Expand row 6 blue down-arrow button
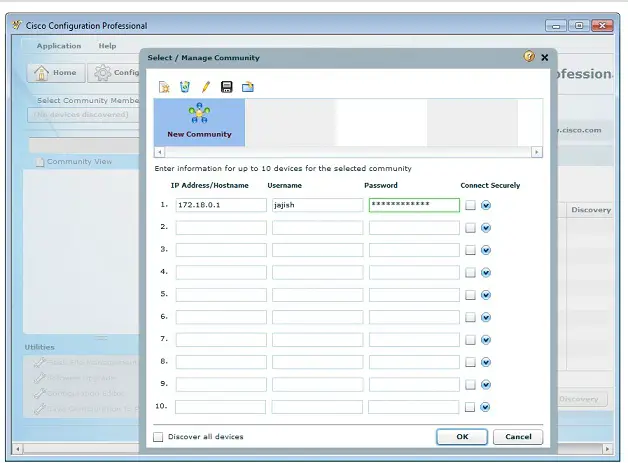Image resolution: width=628 pixels, height=463 pixels. click(x=486, y=318)
